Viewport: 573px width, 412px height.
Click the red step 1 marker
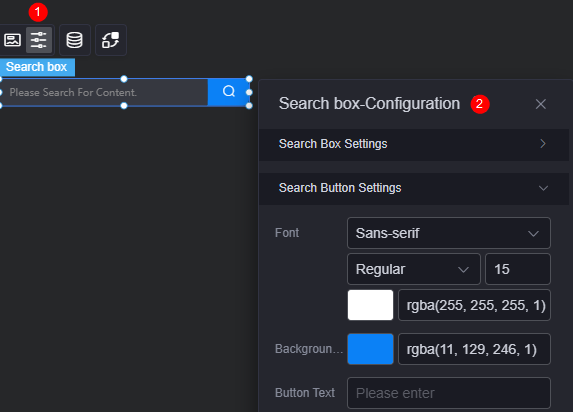pos(38,12)
